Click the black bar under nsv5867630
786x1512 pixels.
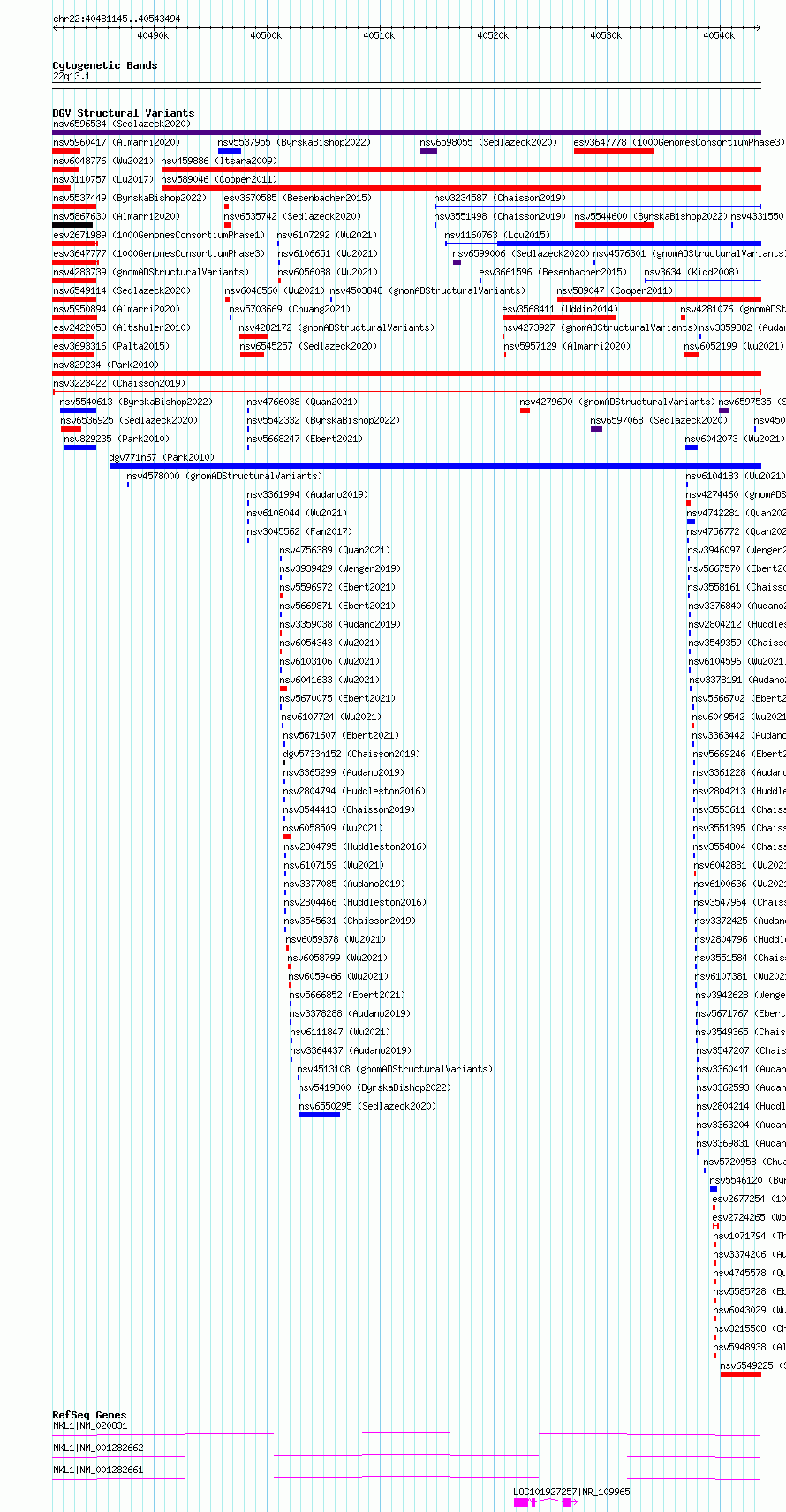click(x=72, y=225)
